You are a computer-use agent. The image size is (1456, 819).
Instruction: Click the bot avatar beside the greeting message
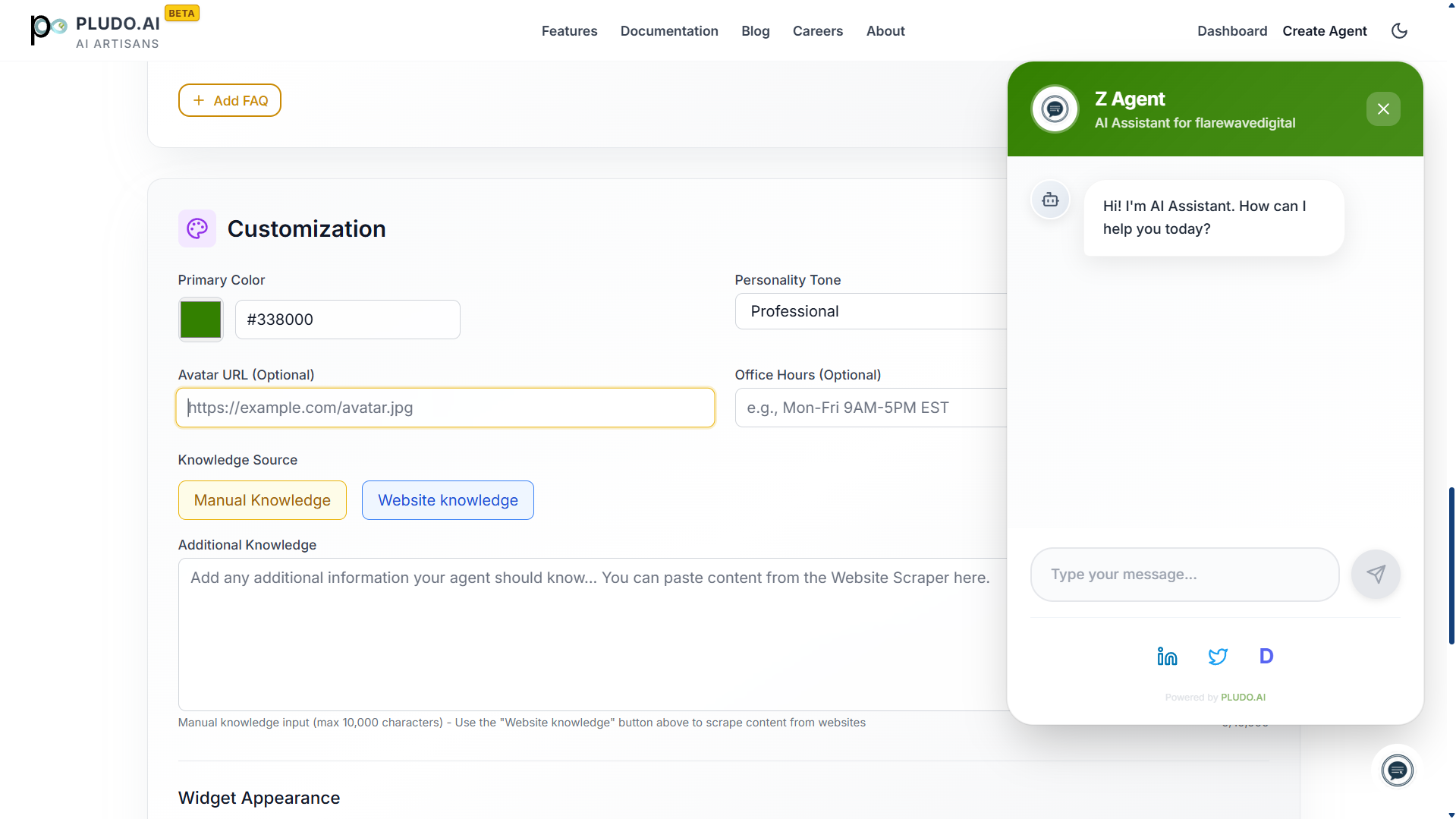click(1050, 200)
